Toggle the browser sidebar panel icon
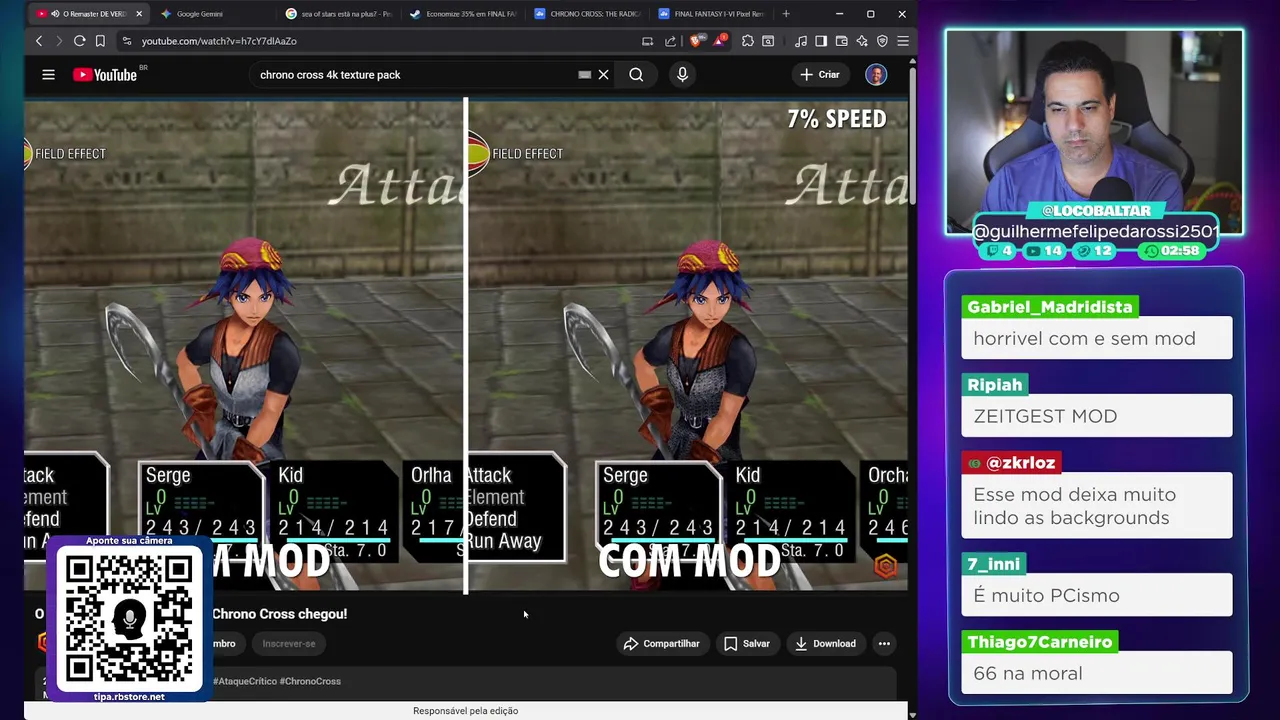 pyautogui.click(x=821, y=41)
